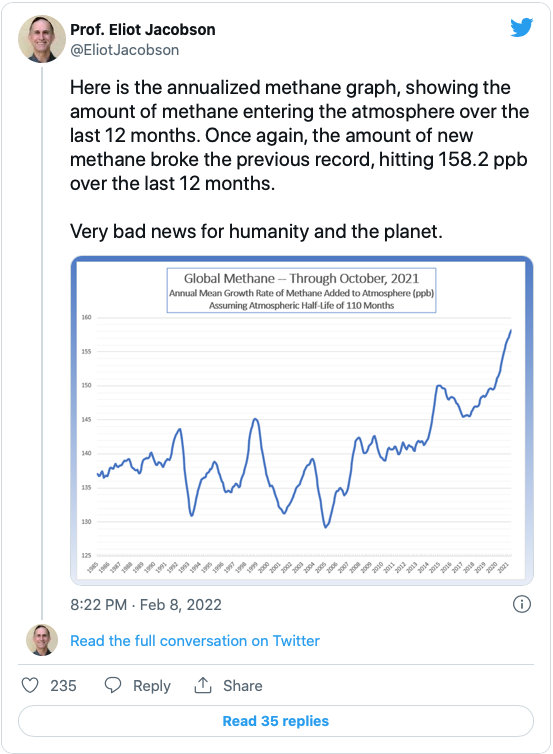Click the Read 35 replies button

[276, 721]
